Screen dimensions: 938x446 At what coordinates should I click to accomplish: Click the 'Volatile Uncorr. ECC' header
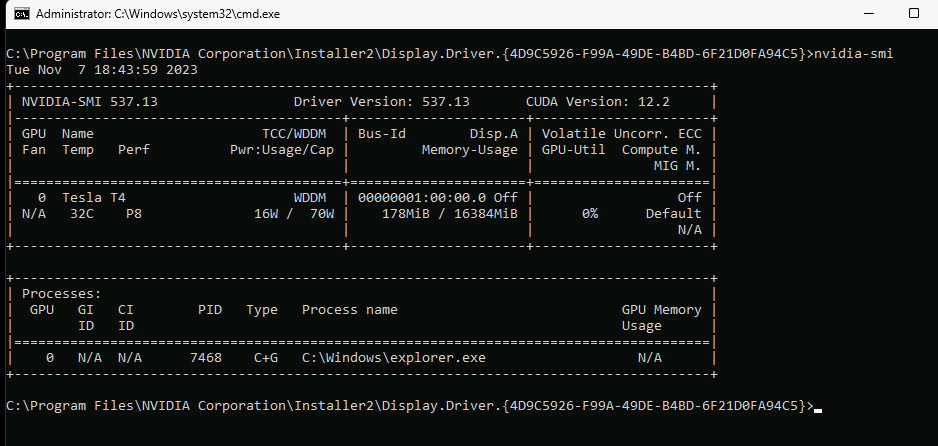[622, 133]
